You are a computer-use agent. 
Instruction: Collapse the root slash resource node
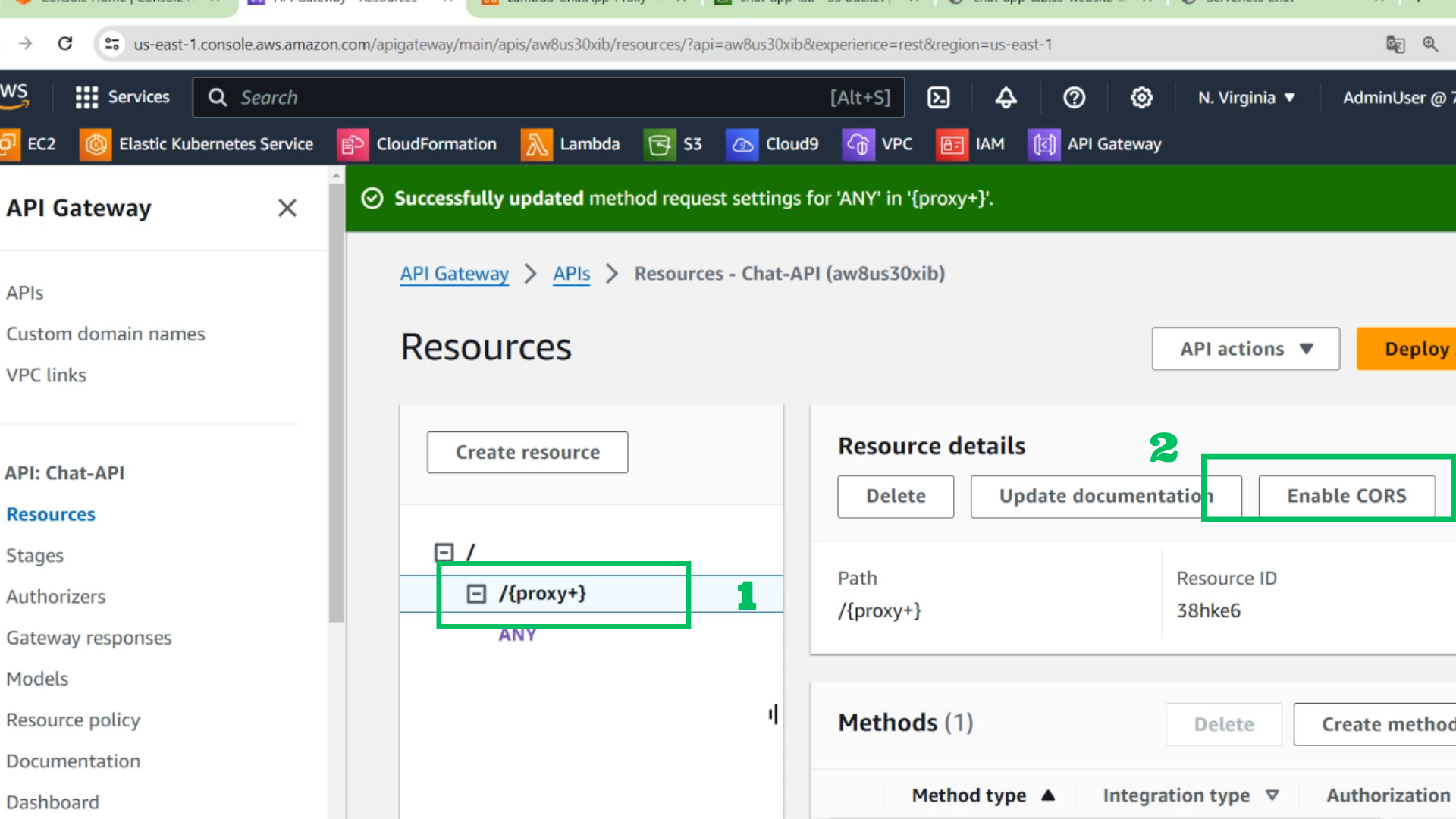(x=444, y=552)
